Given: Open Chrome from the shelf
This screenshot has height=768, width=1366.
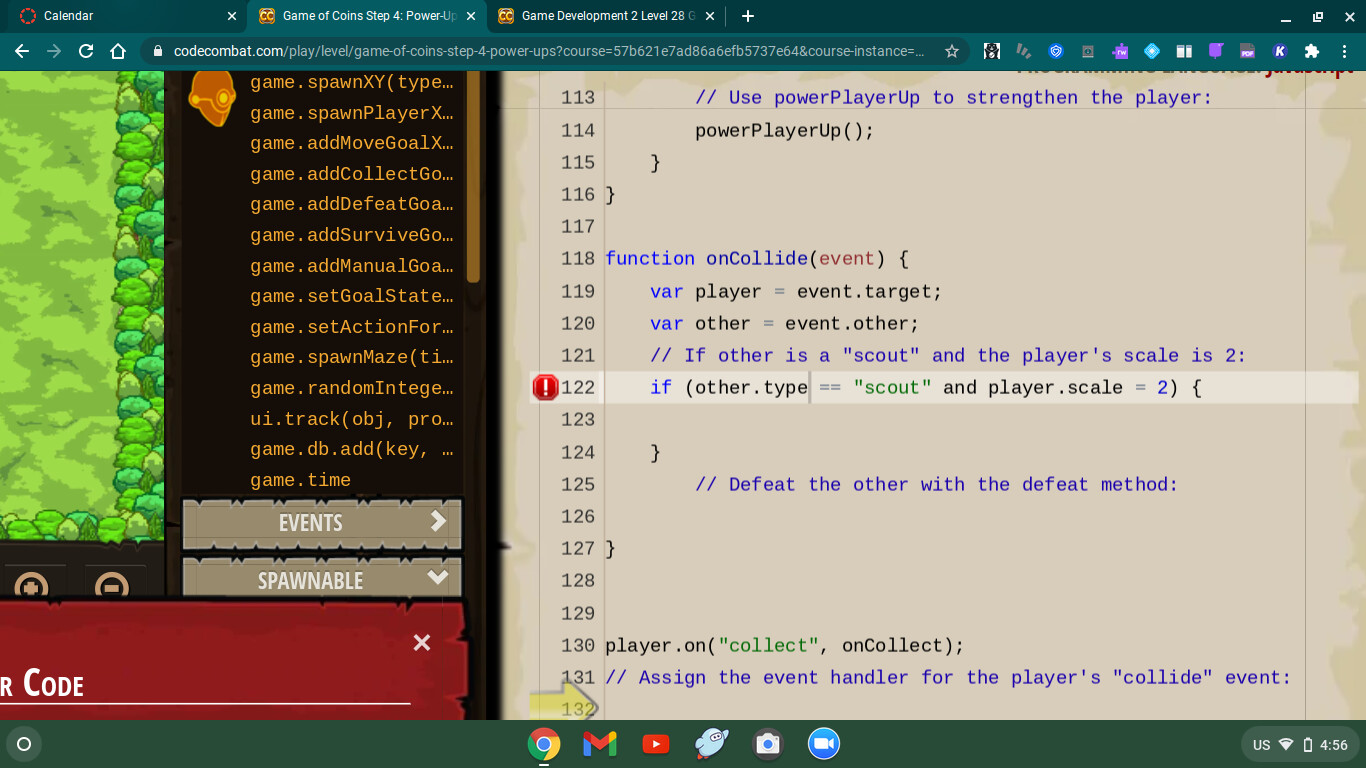Looking at the screenshot, I should (x=544, y=744).
